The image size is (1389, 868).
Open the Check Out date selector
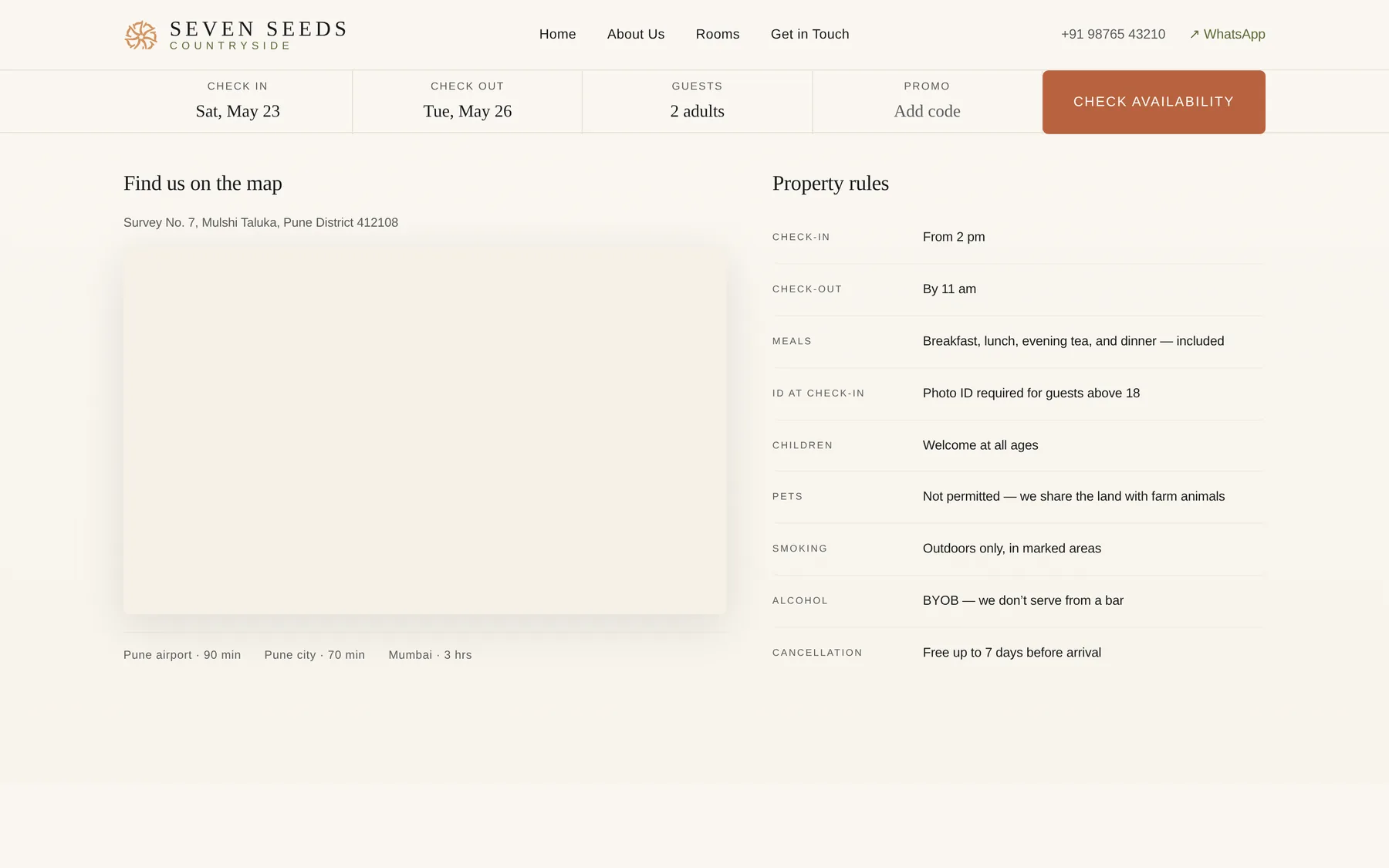click(468, 102)
